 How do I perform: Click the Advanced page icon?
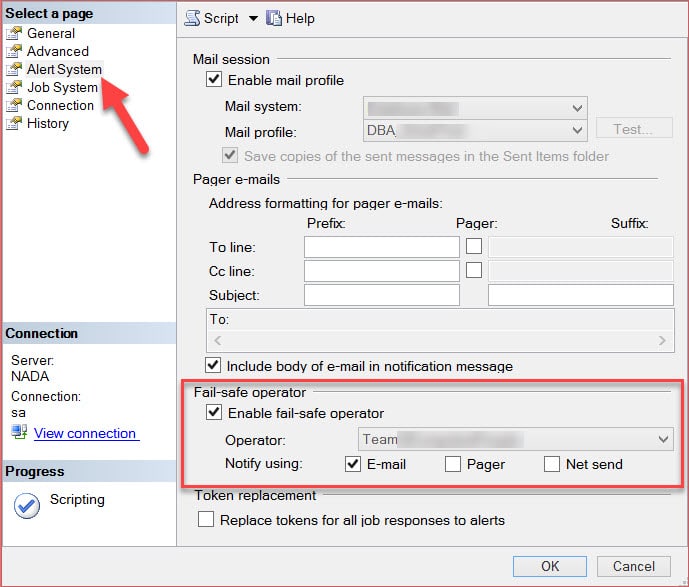pos(14,51)
